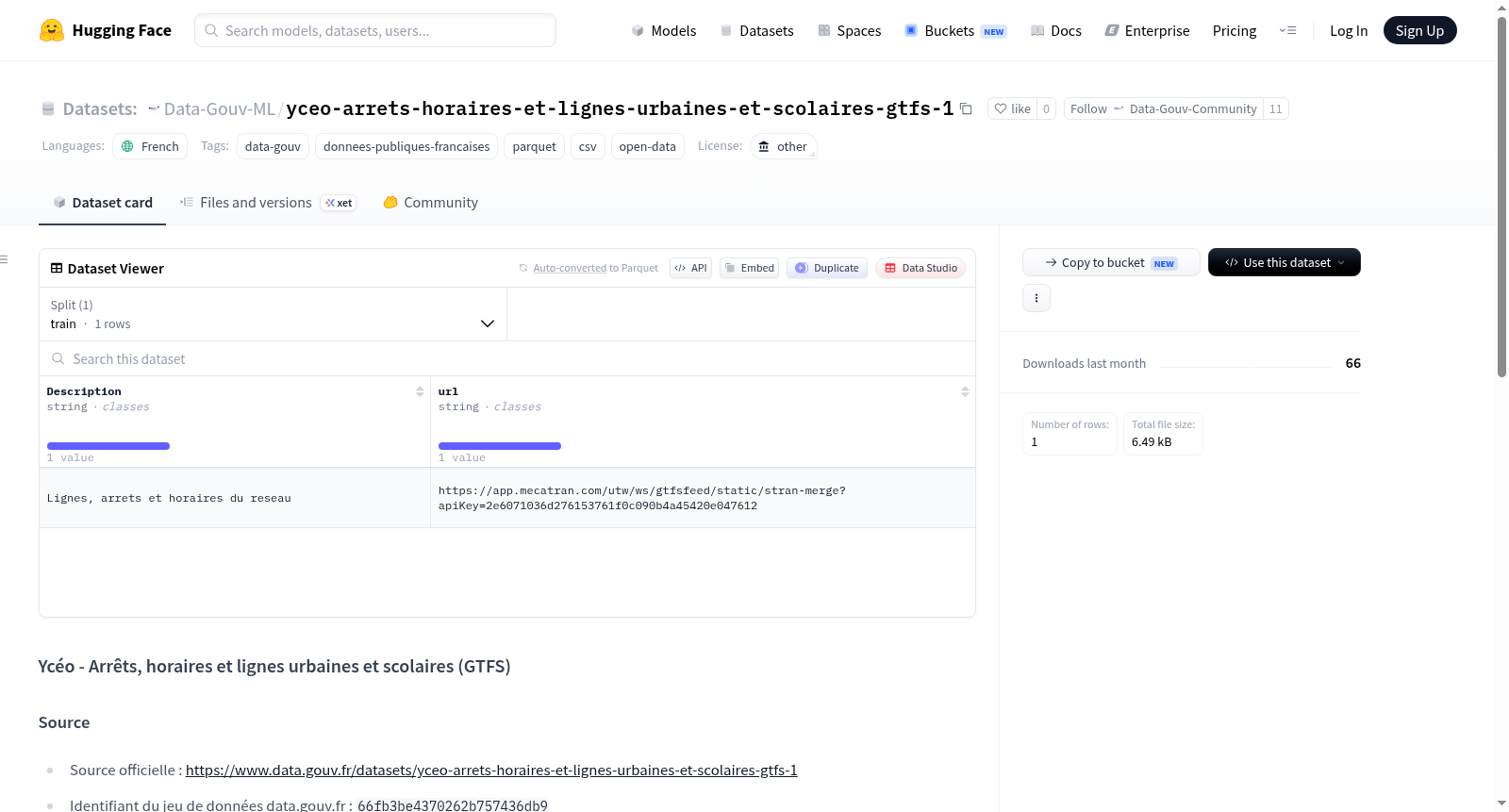The height and width of the screenshot is (812, 1509).
Task: Select the Dataset card tab
Action: tap(103, 203)
